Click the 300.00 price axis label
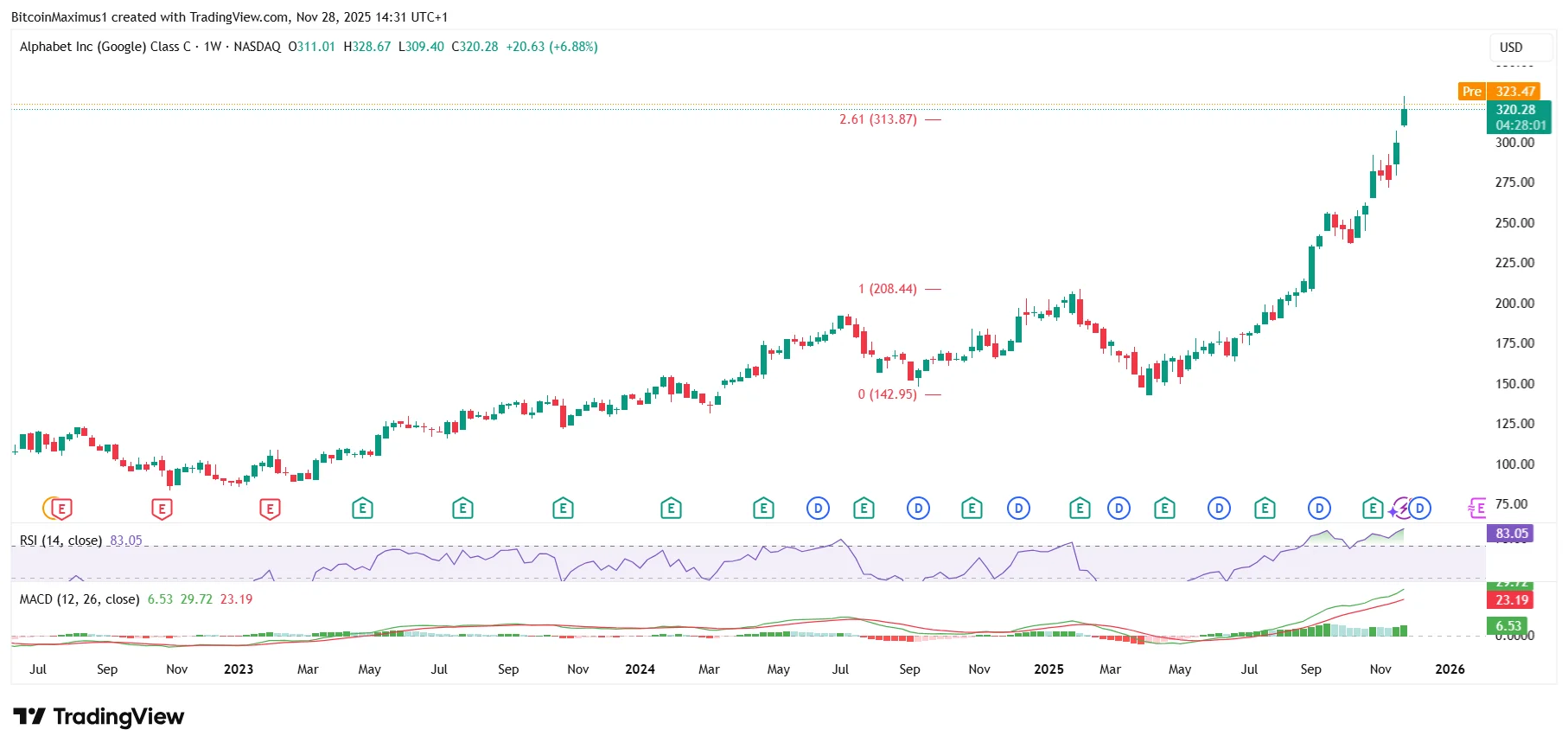 1515,143
